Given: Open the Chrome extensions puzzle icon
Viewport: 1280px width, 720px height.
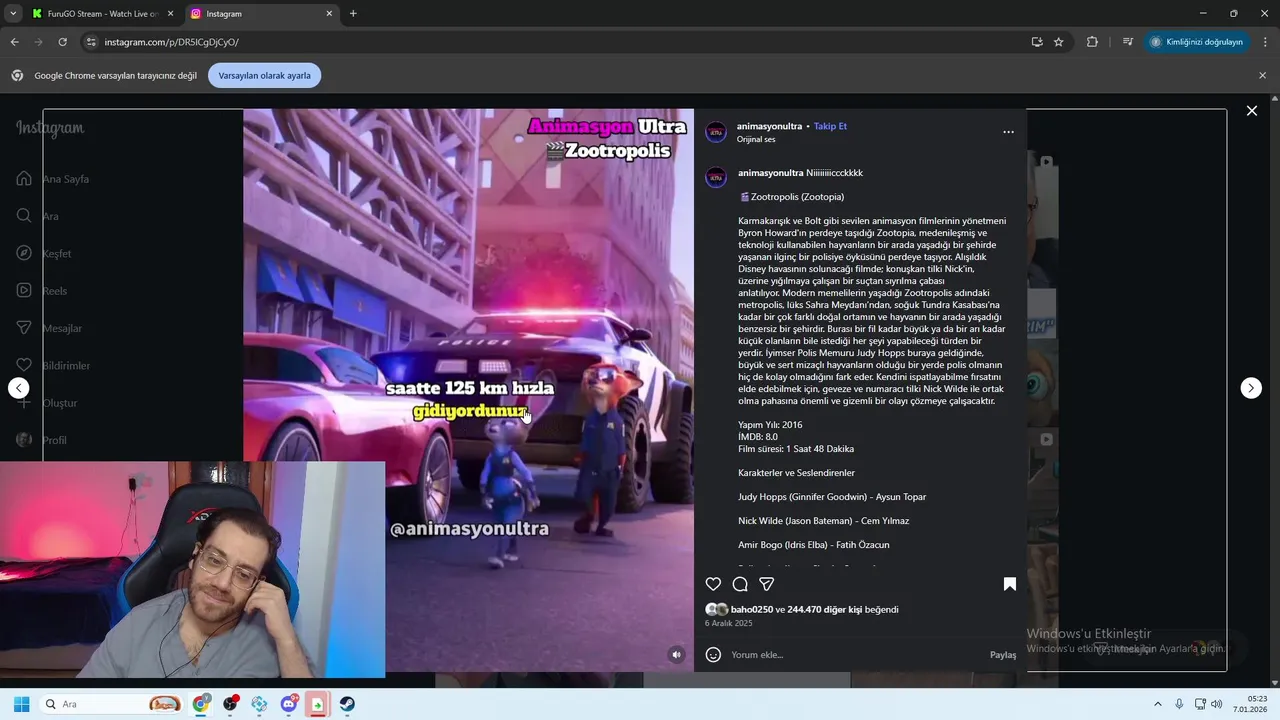Looking at the screenshot, I should point(1092,42).
